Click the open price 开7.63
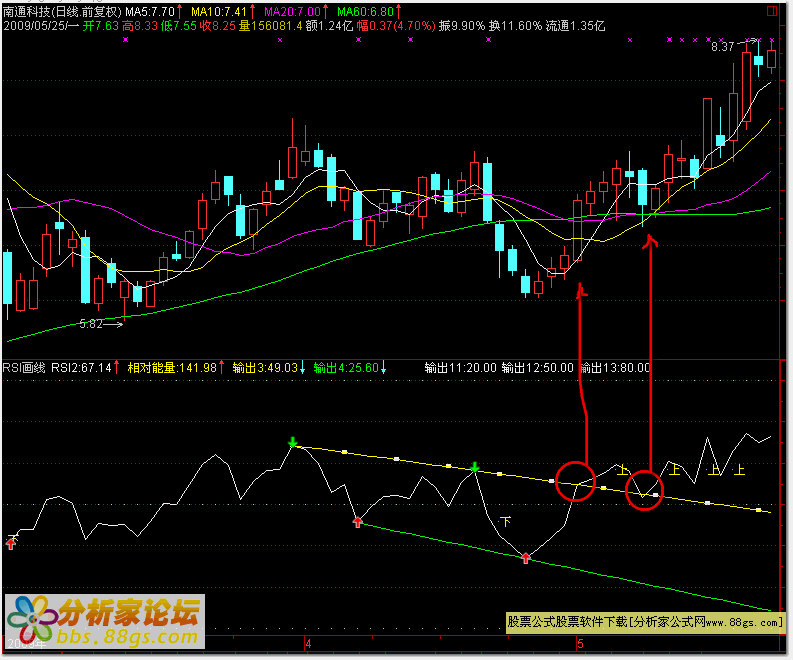This screenshot has width=793, height=660. (x=101, y=26)
